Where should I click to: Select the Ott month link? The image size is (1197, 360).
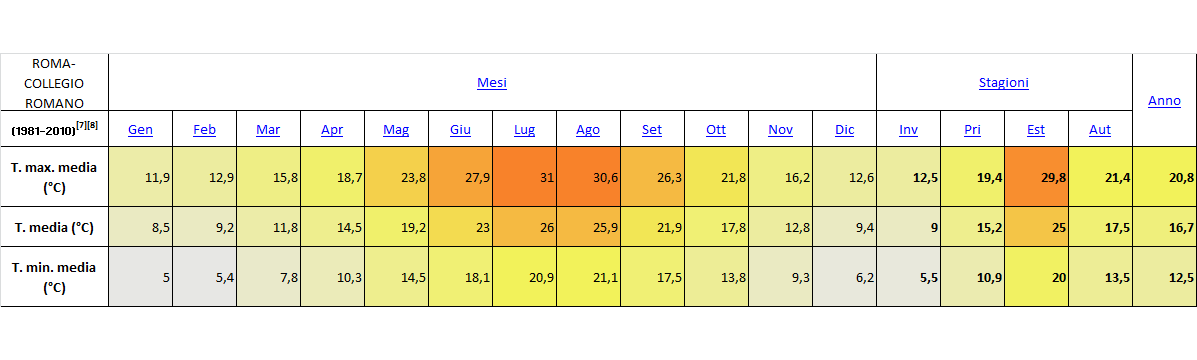click(x=716, y=130)
